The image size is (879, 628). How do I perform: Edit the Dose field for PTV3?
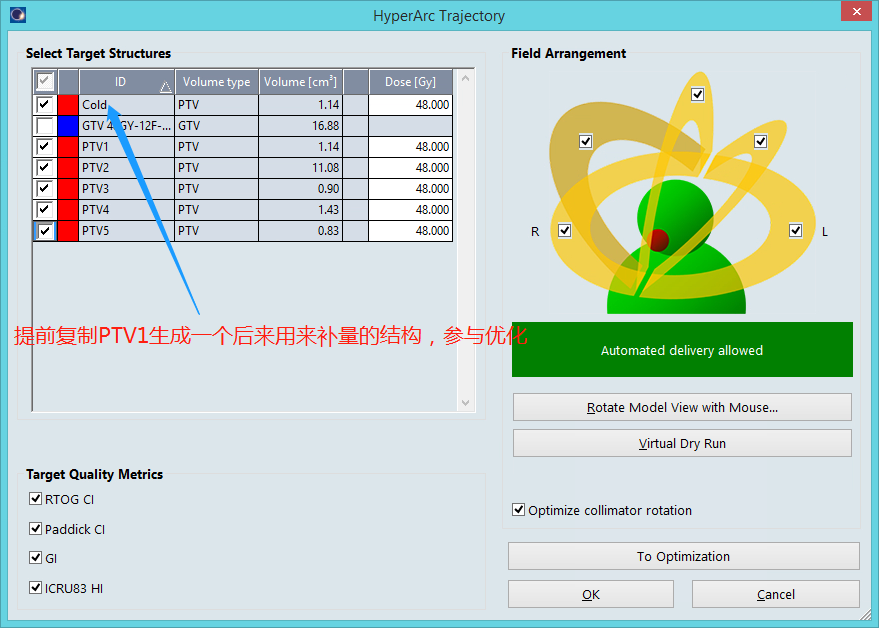coord(410,189)
